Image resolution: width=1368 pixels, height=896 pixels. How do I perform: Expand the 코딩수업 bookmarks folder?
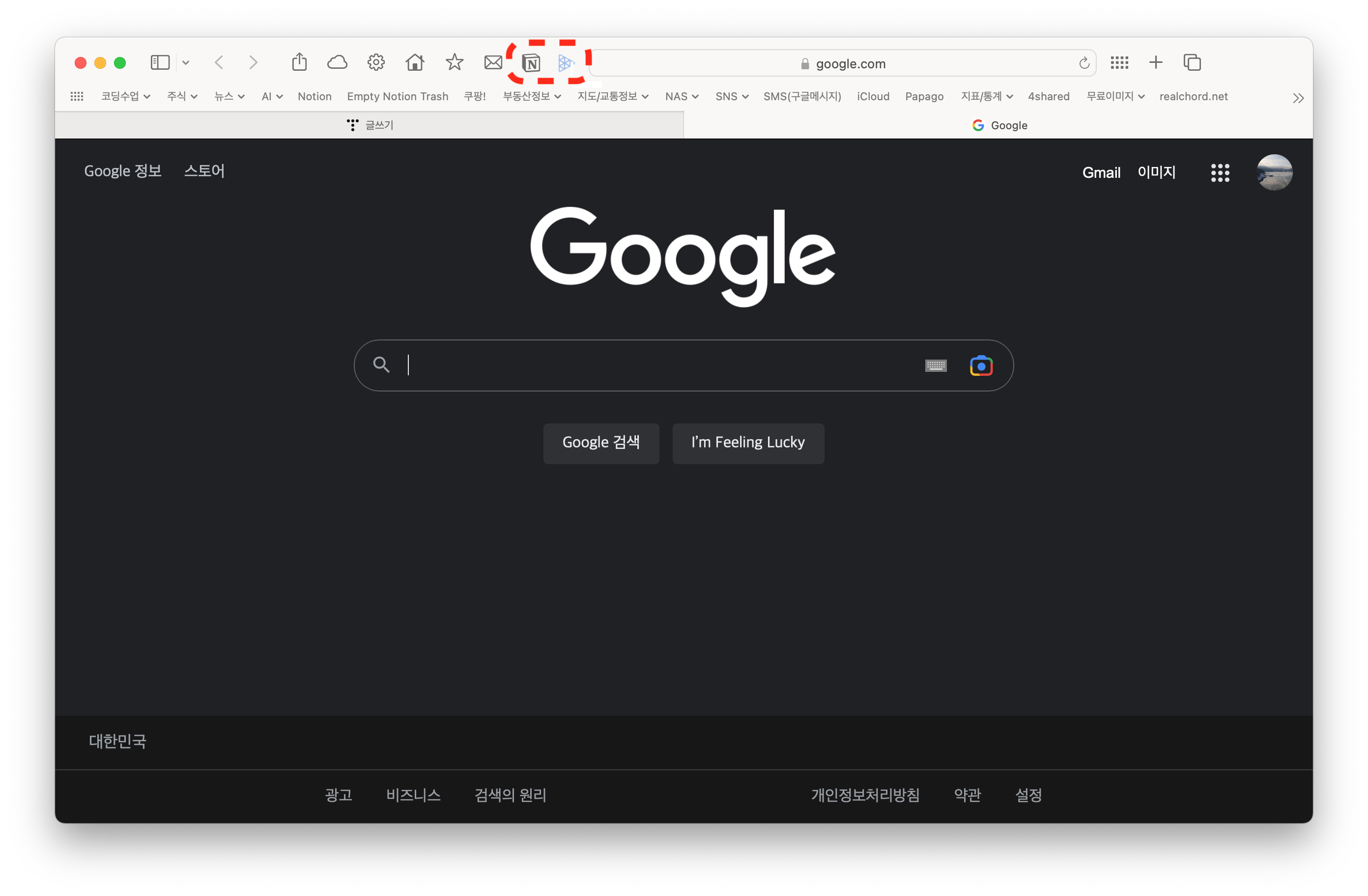pyautogui.click(x=125, y=97)
